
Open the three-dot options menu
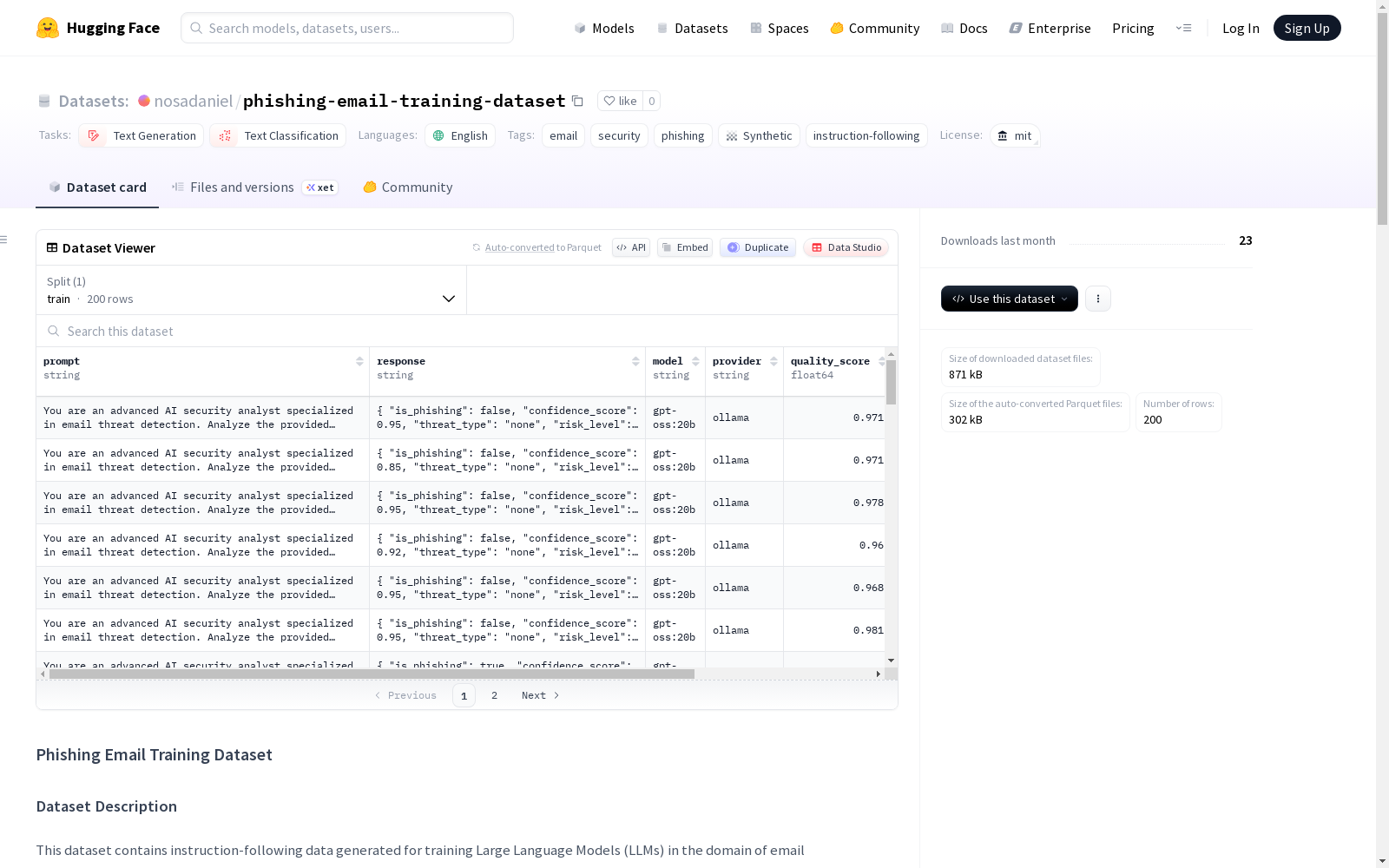pos(1098,299)
